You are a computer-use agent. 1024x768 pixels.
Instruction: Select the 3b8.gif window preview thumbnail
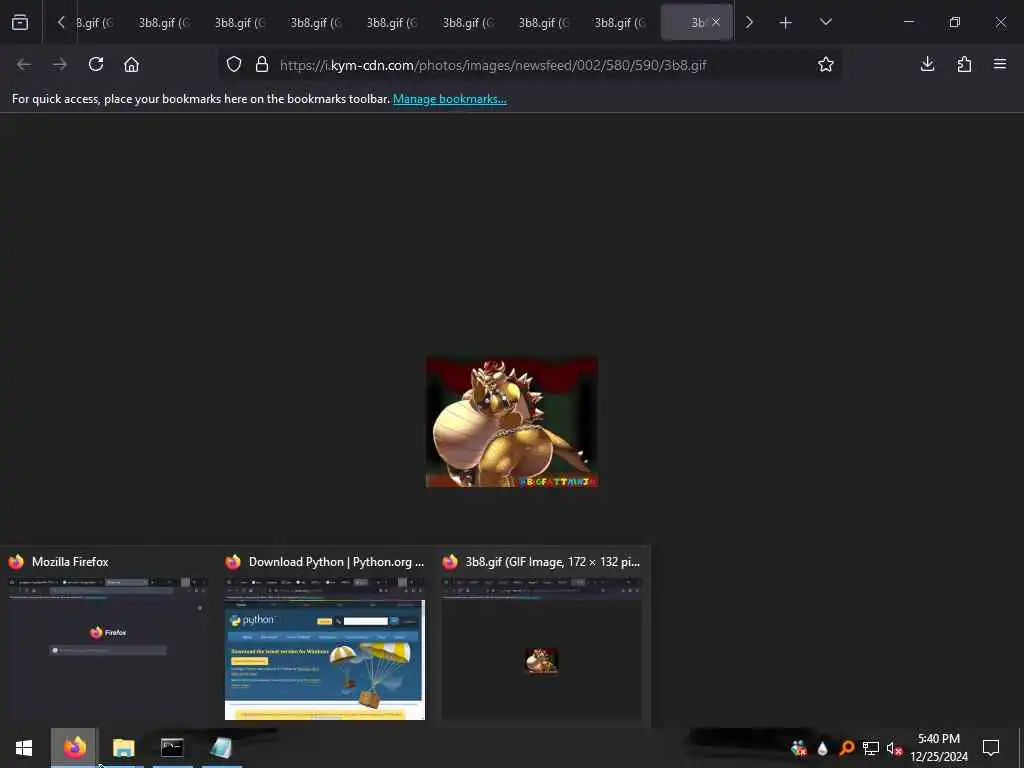click(541, 648)
